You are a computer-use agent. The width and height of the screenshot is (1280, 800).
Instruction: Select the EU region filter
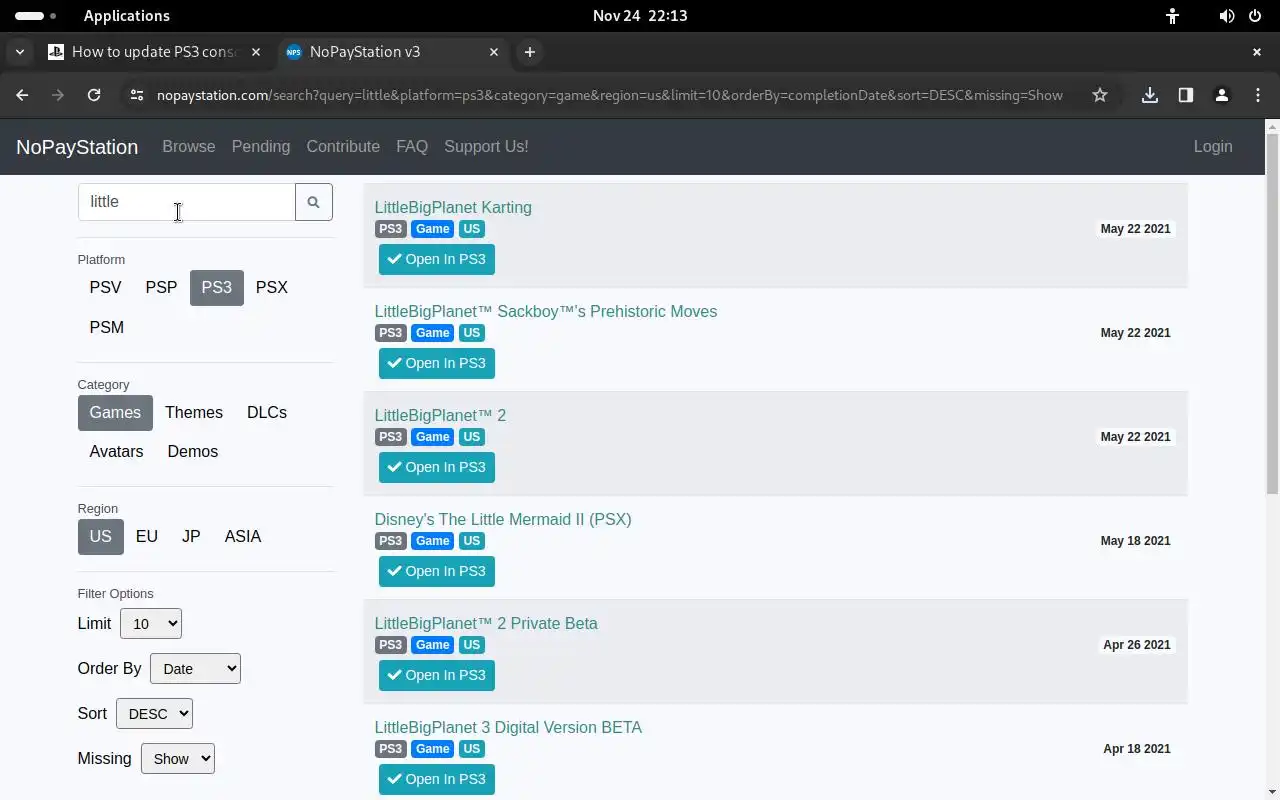pos(147,536)
